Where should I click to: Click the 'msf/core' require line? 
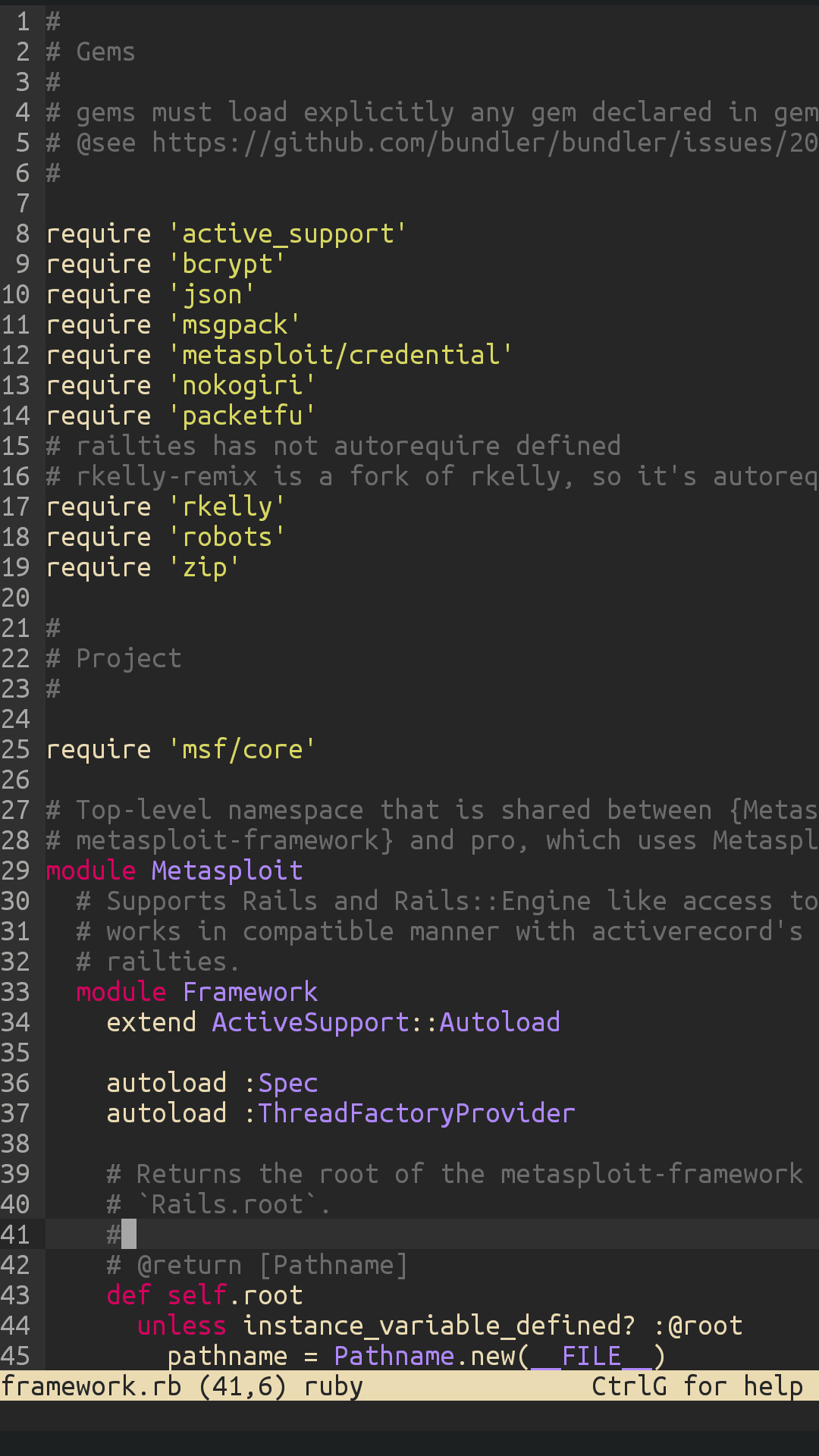coord(180,749)
